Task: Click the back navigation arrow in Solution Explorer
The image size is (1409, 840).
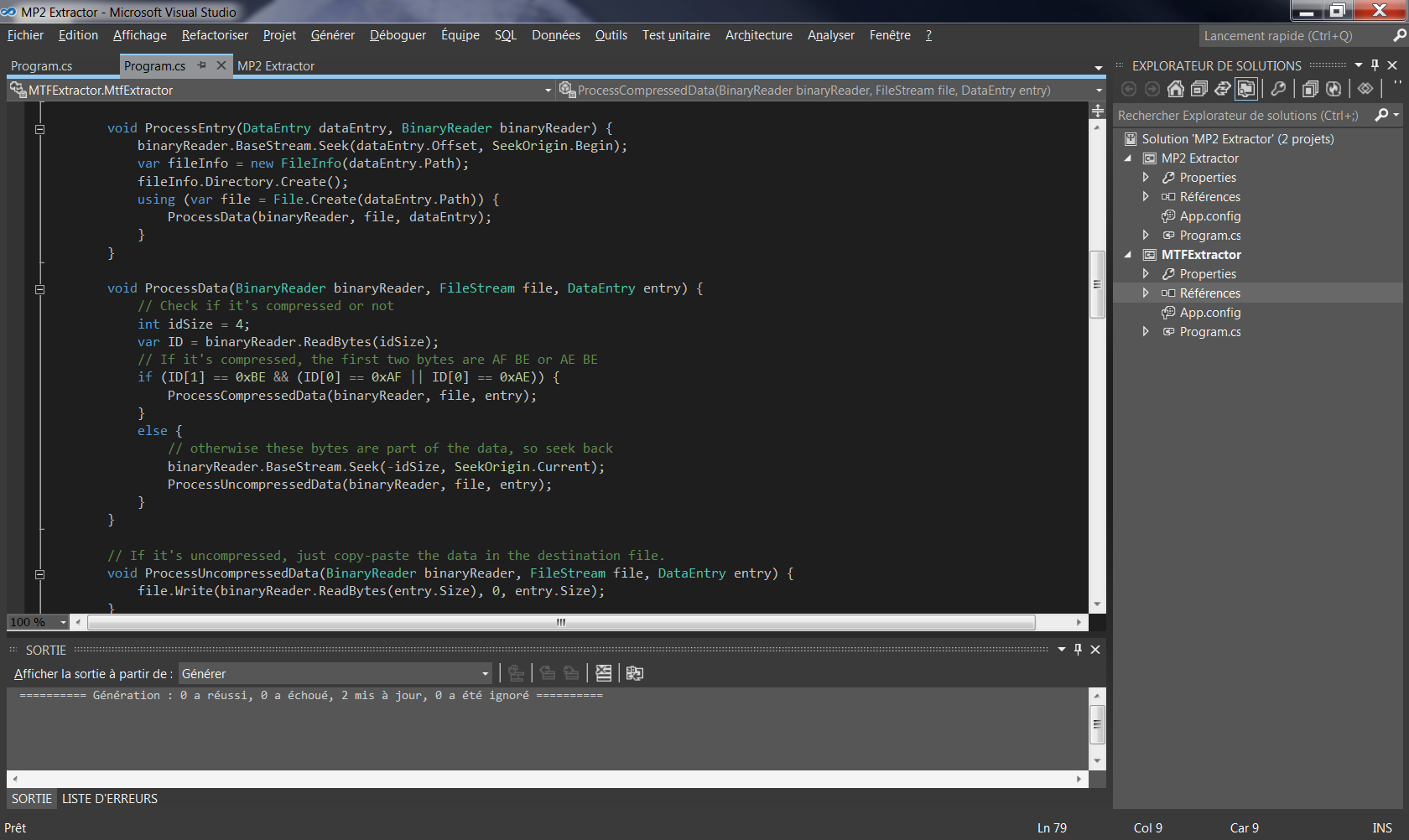Action: [1129, 89]
